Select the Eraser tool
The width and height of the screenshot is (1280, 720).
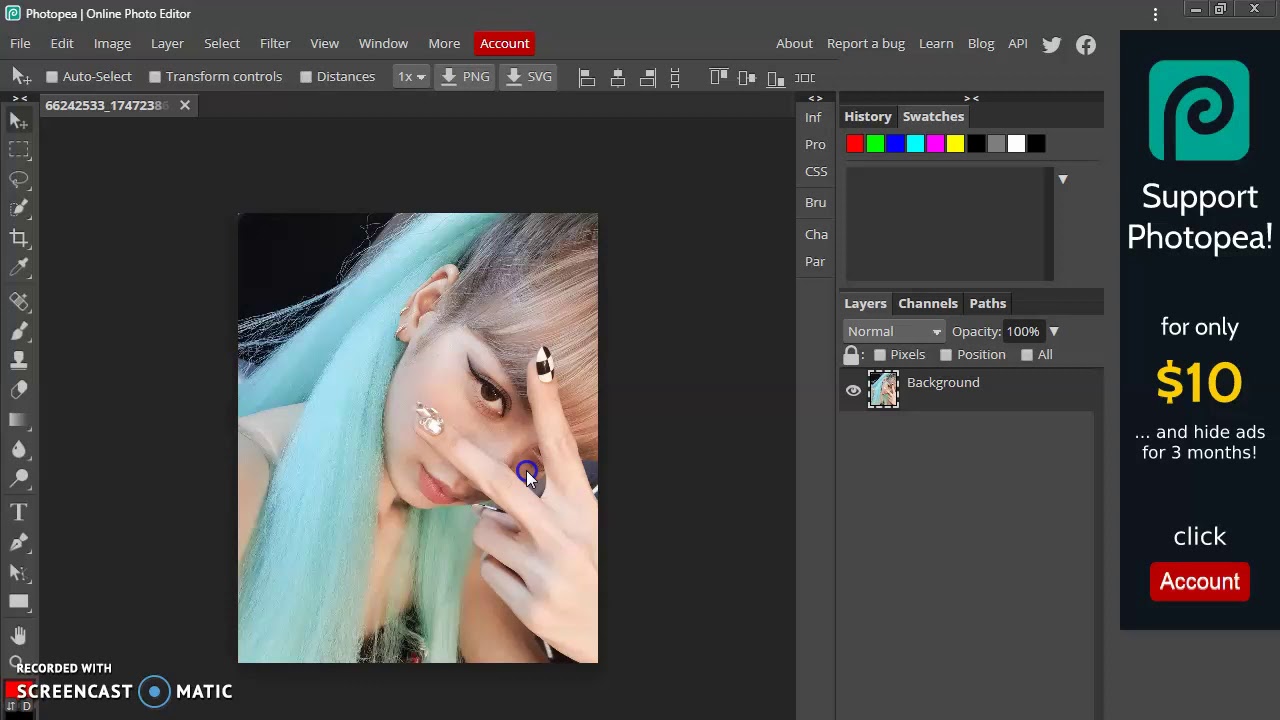(19, 390)
